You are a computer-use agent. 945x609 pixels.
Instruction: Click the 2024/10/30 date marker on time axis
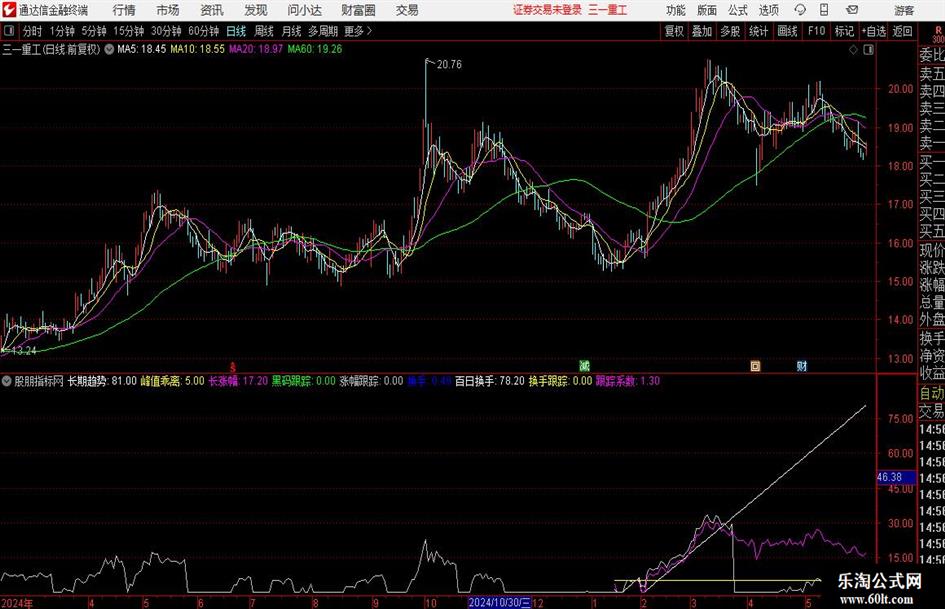tap(500, 602)
